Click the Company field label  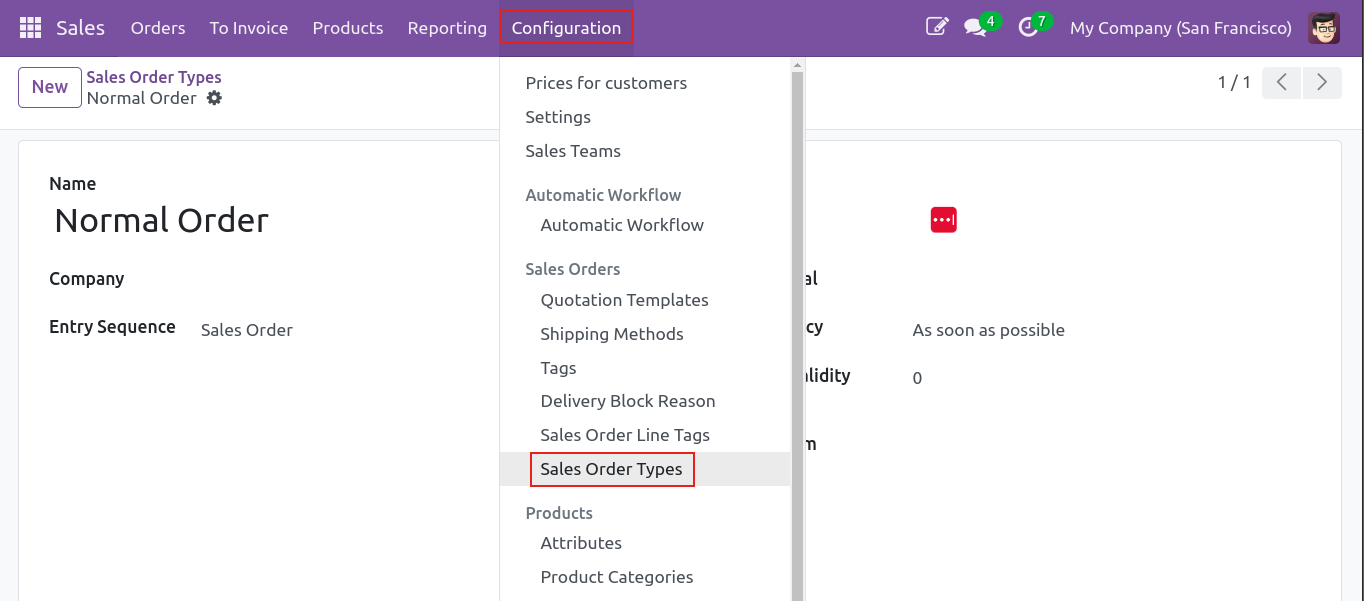pos(87,279)
